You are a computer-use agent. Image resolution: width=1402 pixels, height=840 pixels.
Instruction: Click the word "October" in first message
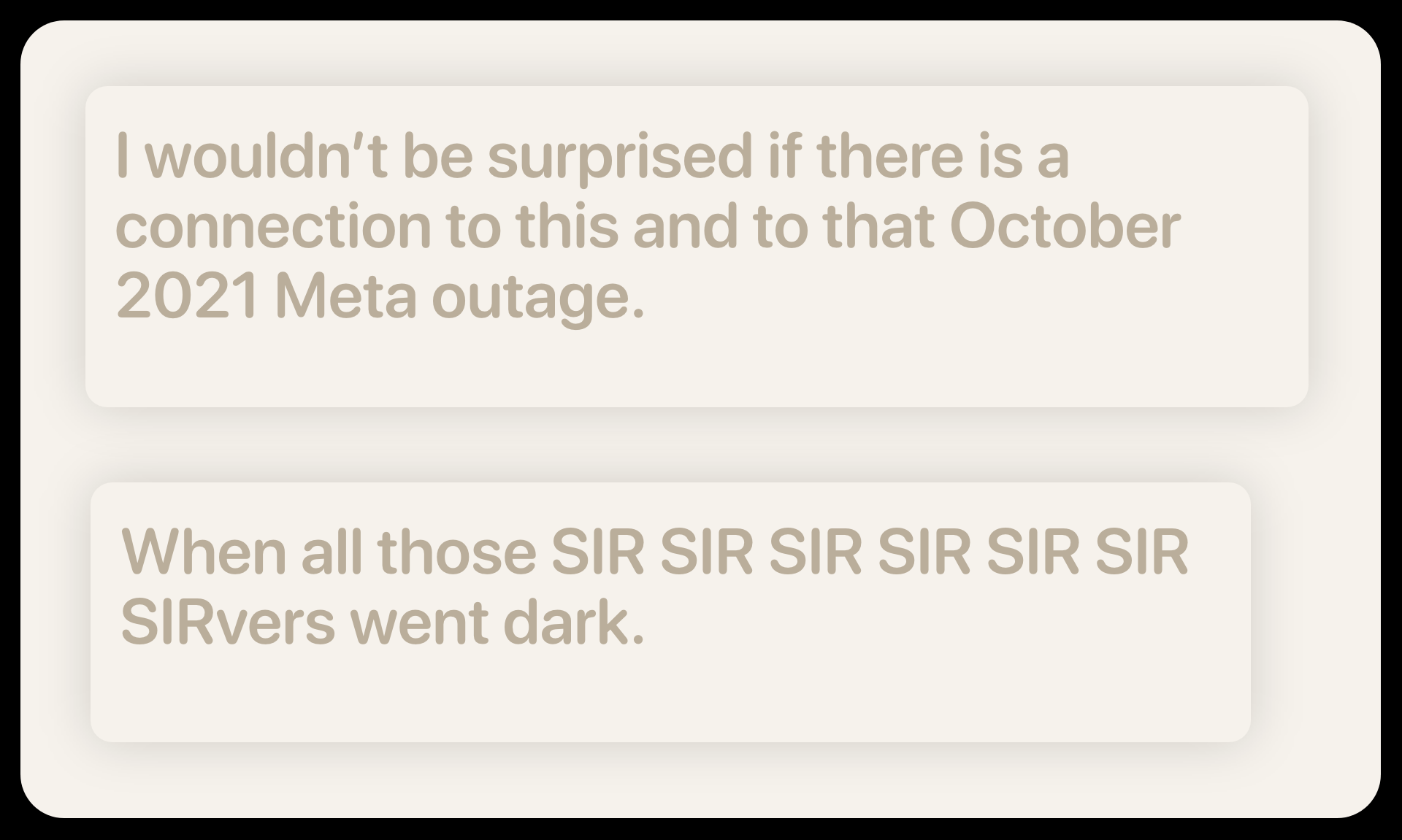tap(1065, 227)
